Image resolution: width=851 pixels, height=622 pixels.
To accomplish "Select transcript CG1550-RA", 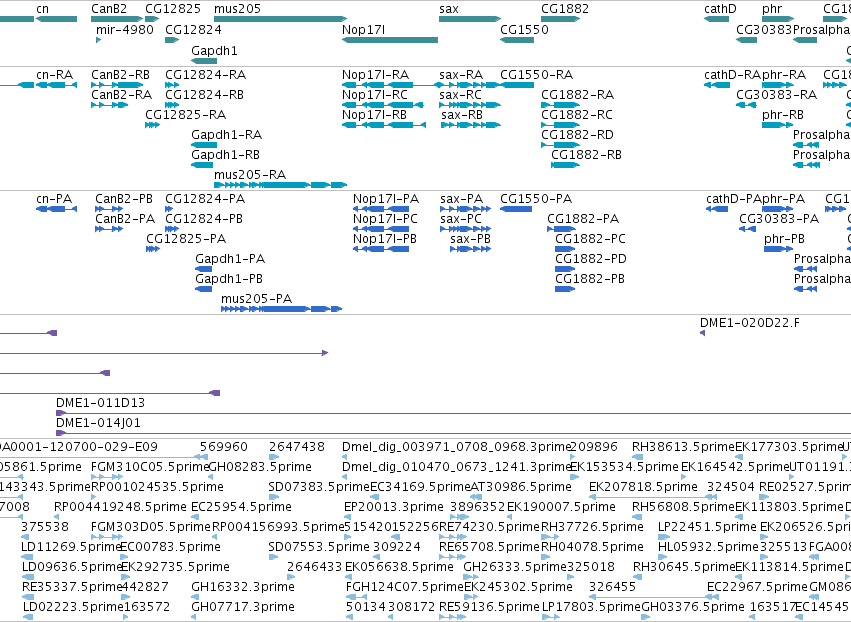I will (536, 74).
